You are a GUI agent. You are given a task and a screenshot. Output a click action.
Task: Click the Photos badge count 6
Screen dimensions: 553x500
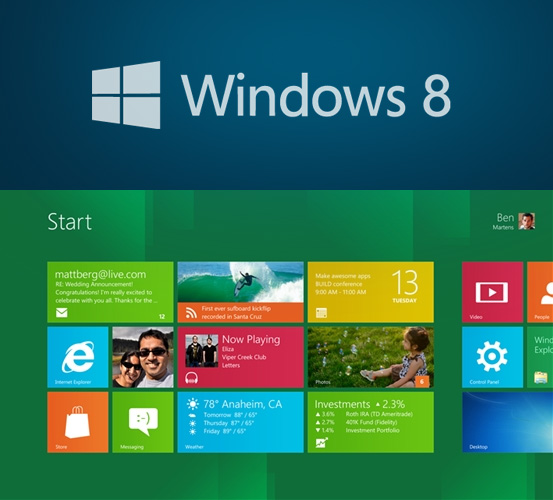point(422,381)
